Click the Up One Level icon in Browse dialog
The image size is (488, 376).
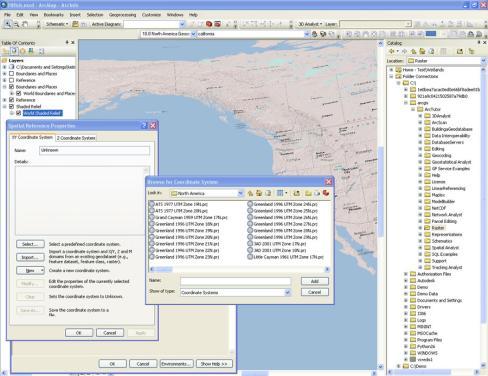click(250, 193)
